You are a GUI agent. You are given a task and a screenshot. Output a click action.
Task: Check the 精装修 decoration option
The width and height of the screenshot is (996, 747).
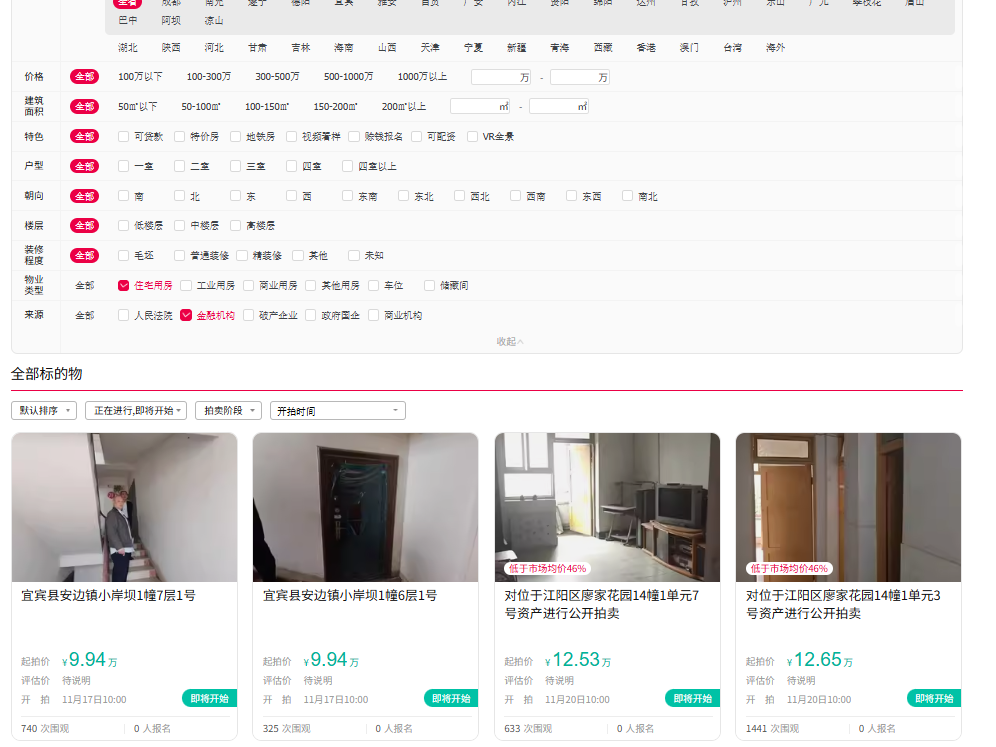pos(242,255)
